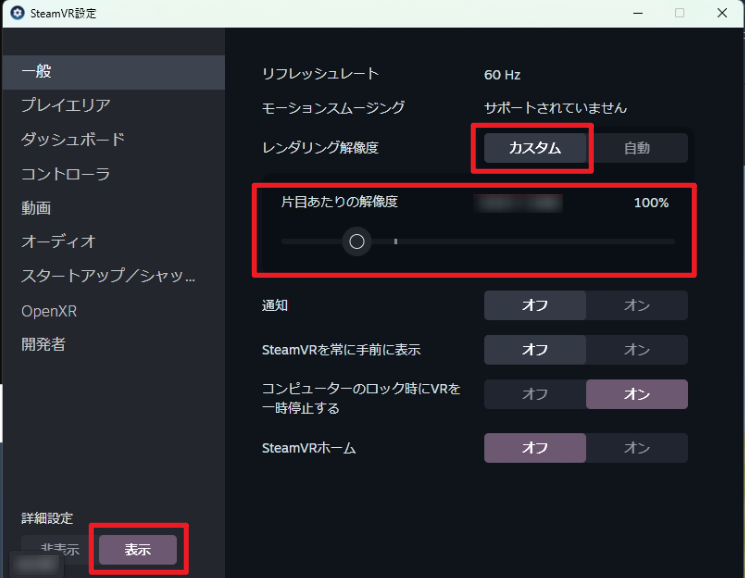Open the 一般 settings section
Viewport: 745px width, 578px height.
point(113,72)
